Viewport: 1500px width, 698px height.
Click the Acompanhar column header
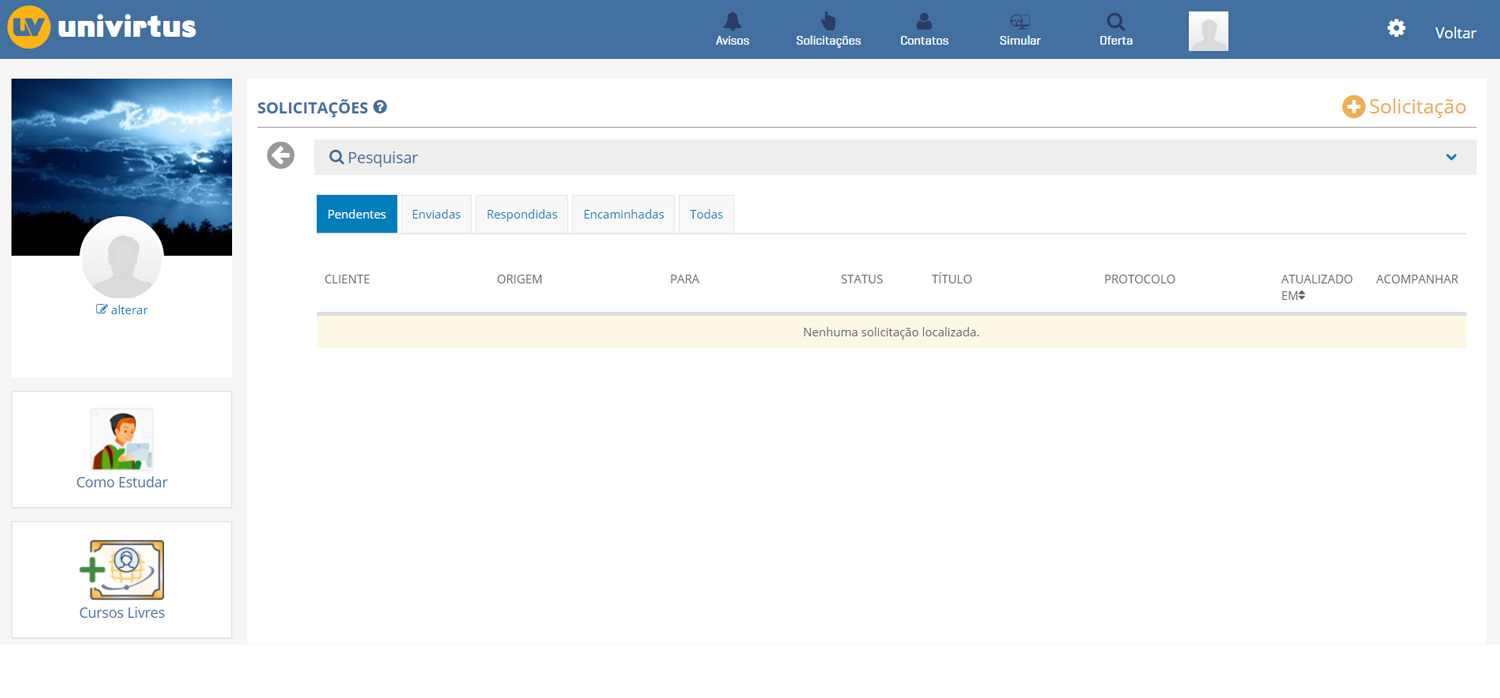[x=1417, y=279]
